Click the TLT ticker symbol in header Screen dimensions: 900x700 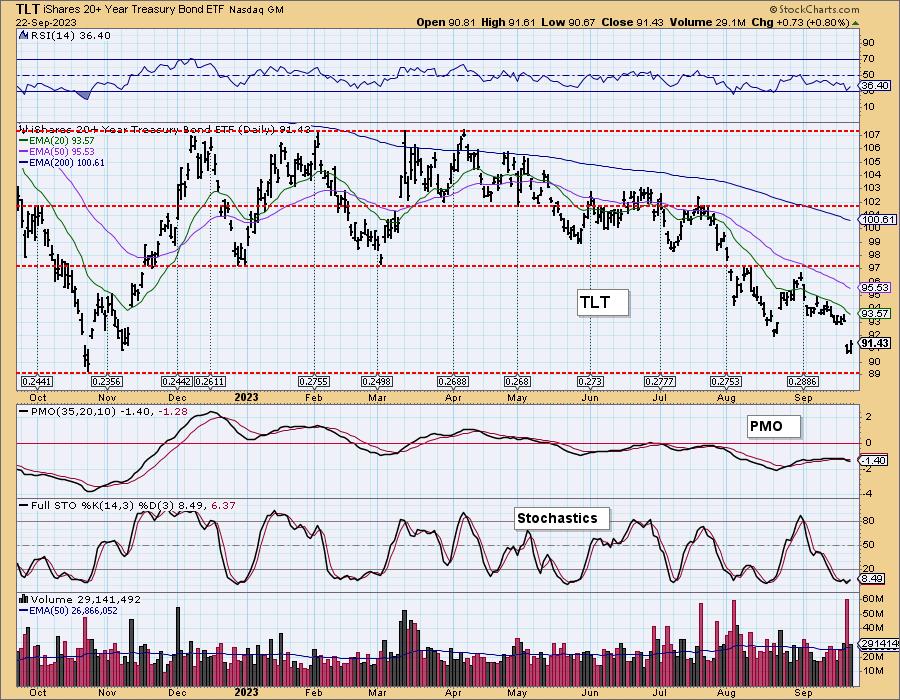point(28,9)
